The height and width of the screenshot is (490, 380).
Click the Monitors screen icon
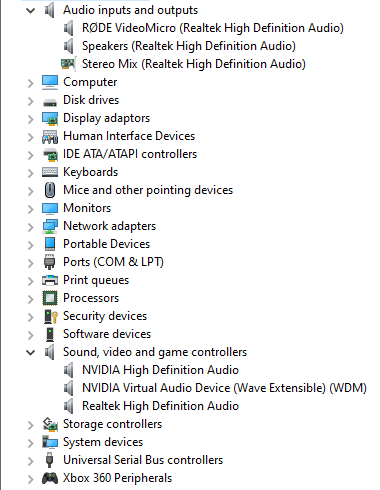pos(50,208)
